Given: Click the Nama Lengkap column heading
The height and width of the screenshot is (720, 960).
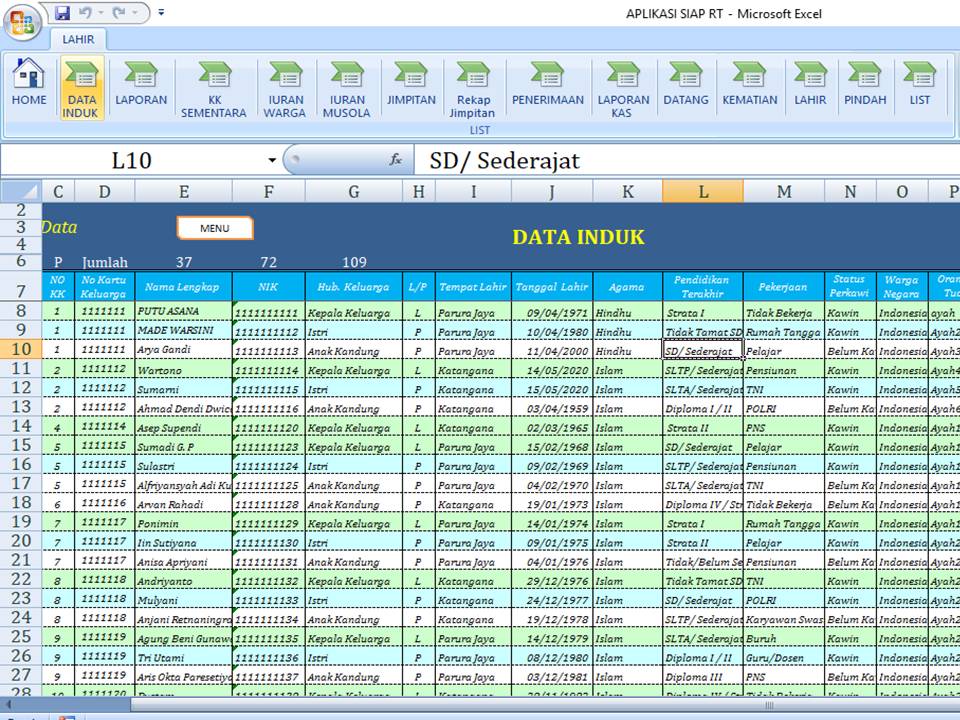Looking at the screenshot, I should coord(183,286).
